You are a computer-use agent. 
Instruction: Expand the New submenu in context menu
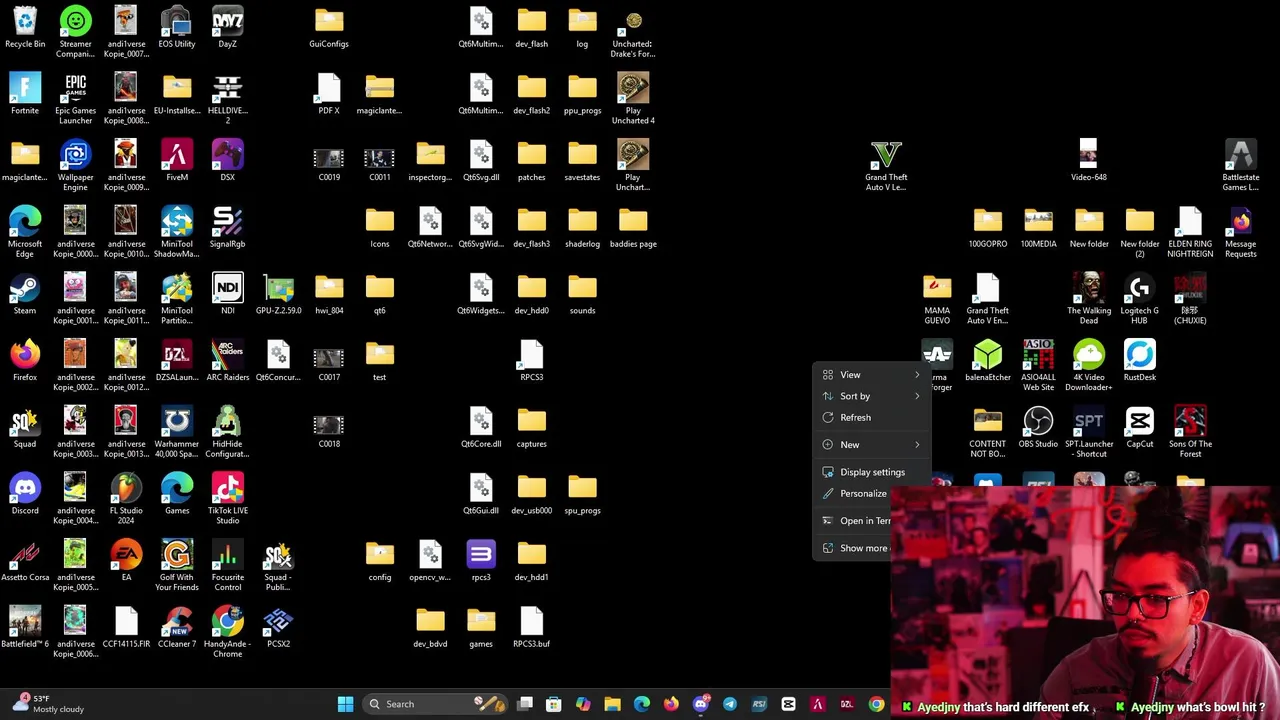[x=871, y=445]
